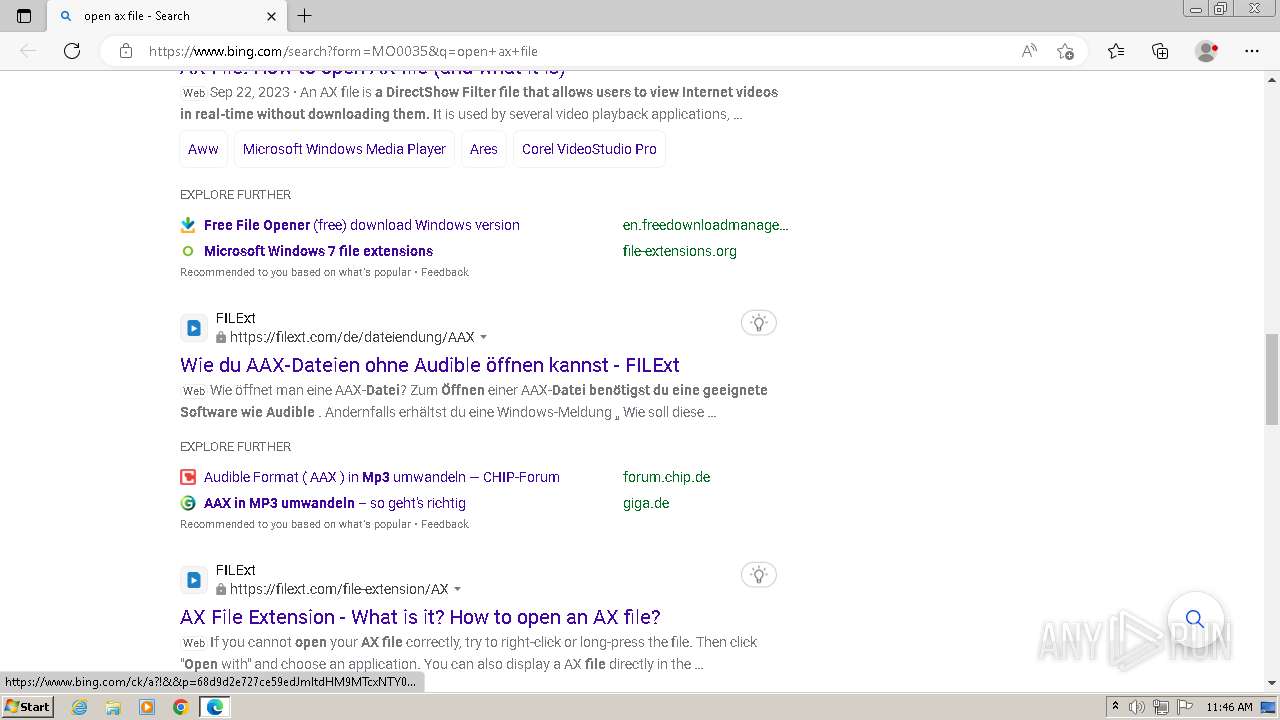
Task: Click the en.freedownloadmanage... domain text
Action: pos(705,225)
